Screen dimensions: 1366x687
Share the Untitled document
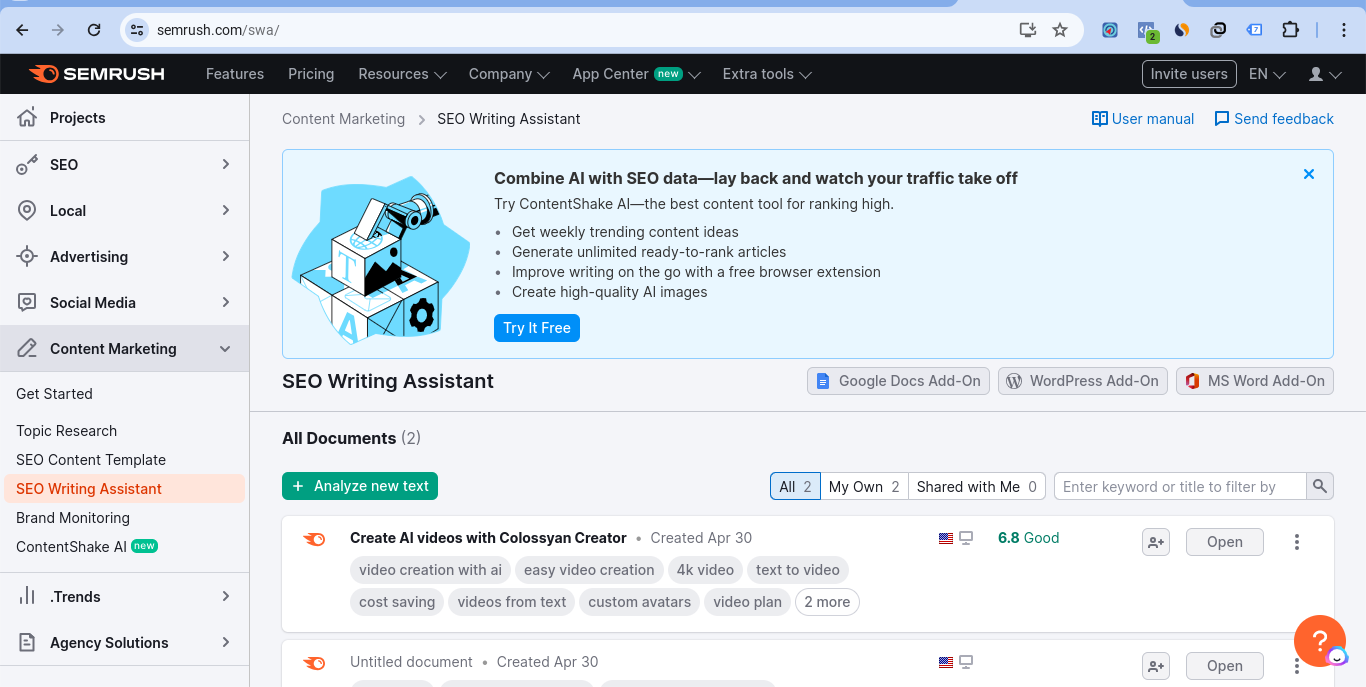click(1156, 666)
